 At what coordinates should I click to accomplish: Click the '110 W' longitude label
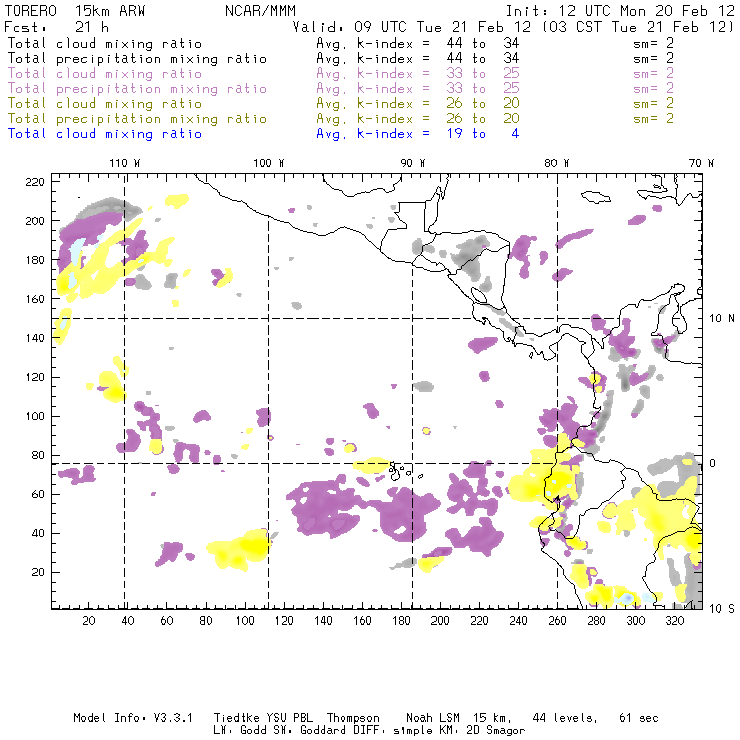pos(125,163)
